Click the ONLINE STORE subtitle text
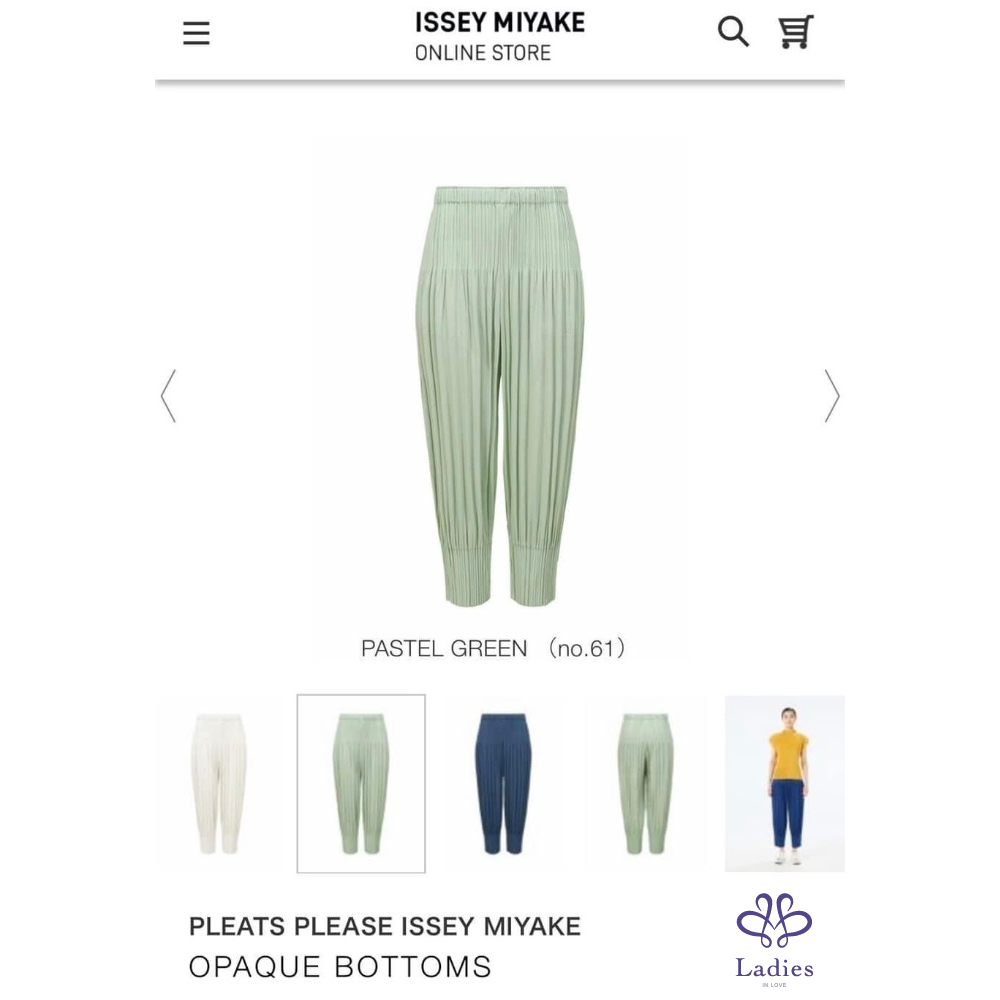 click(483, 53)
